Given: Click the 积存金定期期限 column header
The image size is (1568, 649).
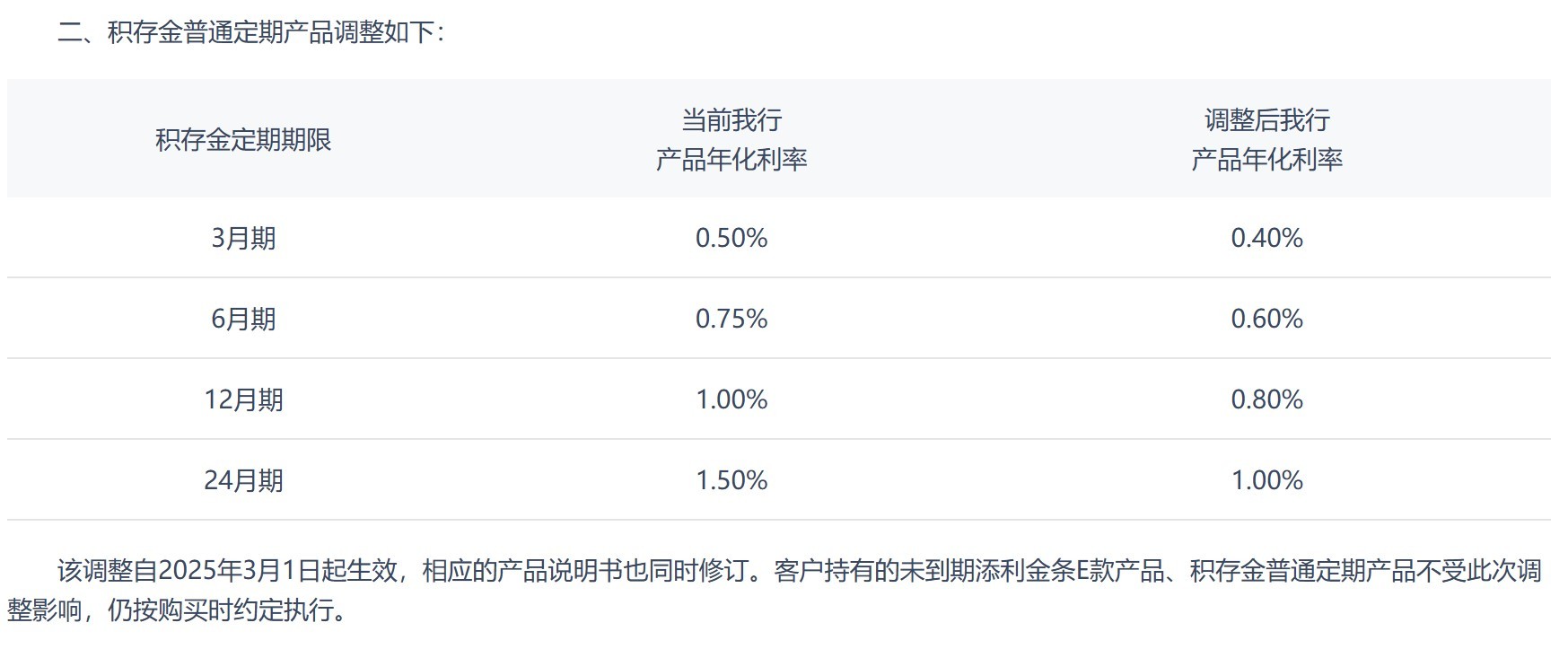Looking at the screenshot, I should (x=243, y=140).
